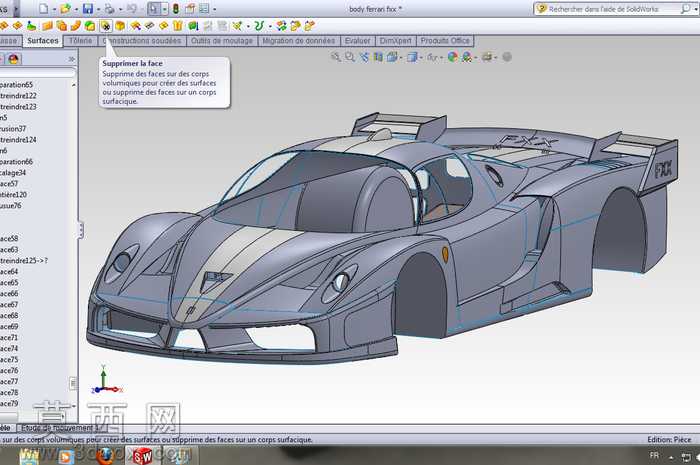Expand the feature panel with chevron arrows
The width and height of the screenshot is (700, 465).
coord(71,59)
